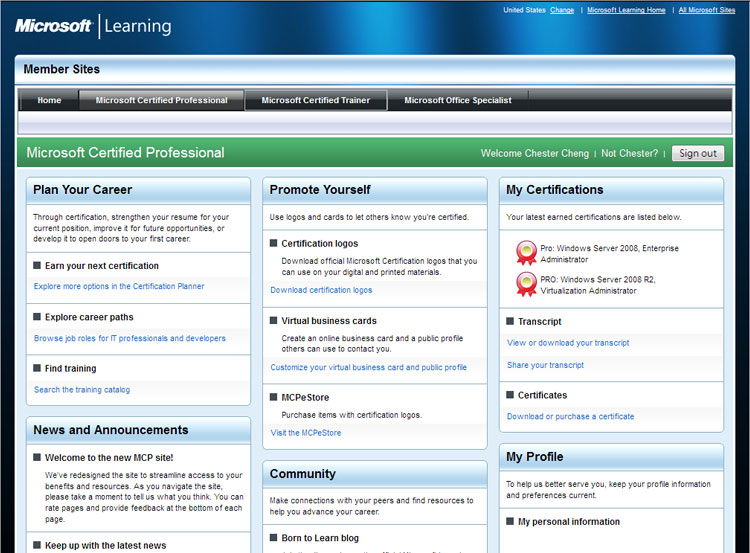Click the Not Chester? link
The image size is (750, 553).
click(x=629, y=154)
